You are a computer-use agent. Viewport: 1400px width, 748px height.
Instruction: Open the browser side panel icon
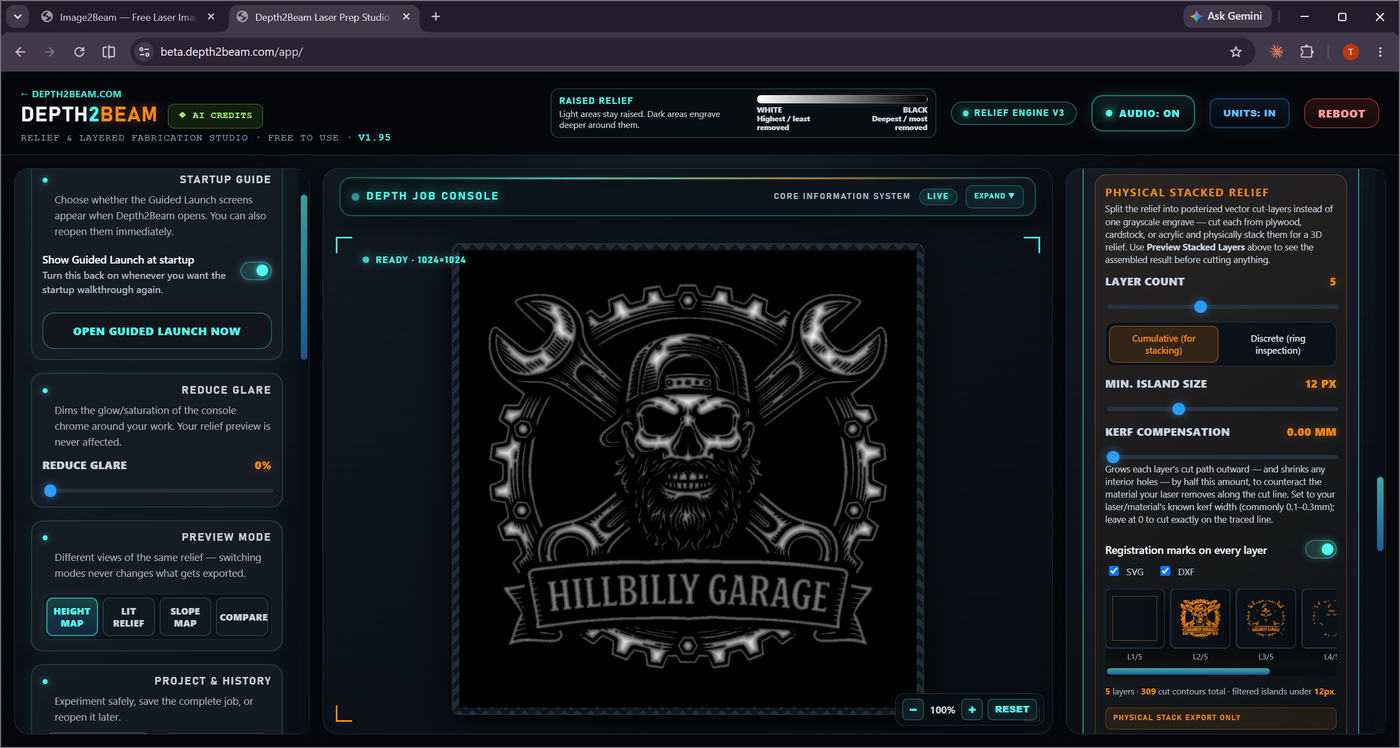click(x=109, y=52)
